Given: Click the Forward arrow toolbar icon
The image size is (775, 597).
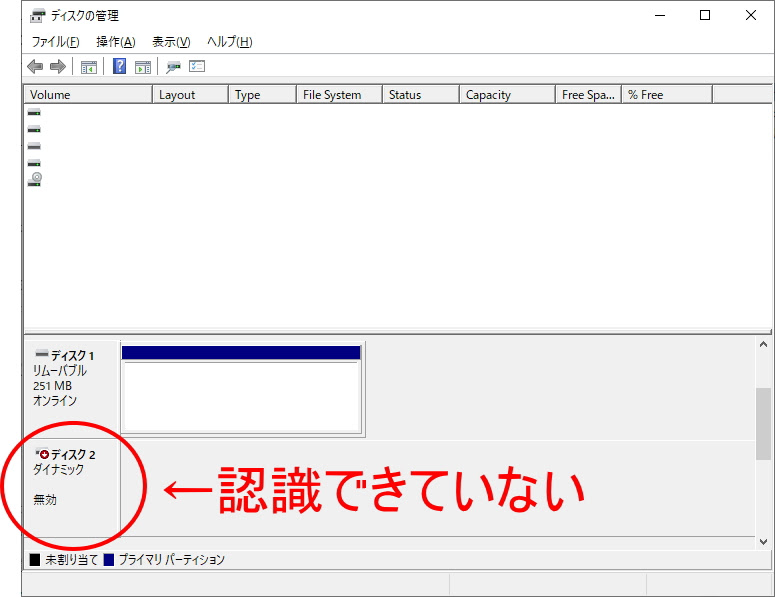Looking at the screenshot, I should pos(58,66).
